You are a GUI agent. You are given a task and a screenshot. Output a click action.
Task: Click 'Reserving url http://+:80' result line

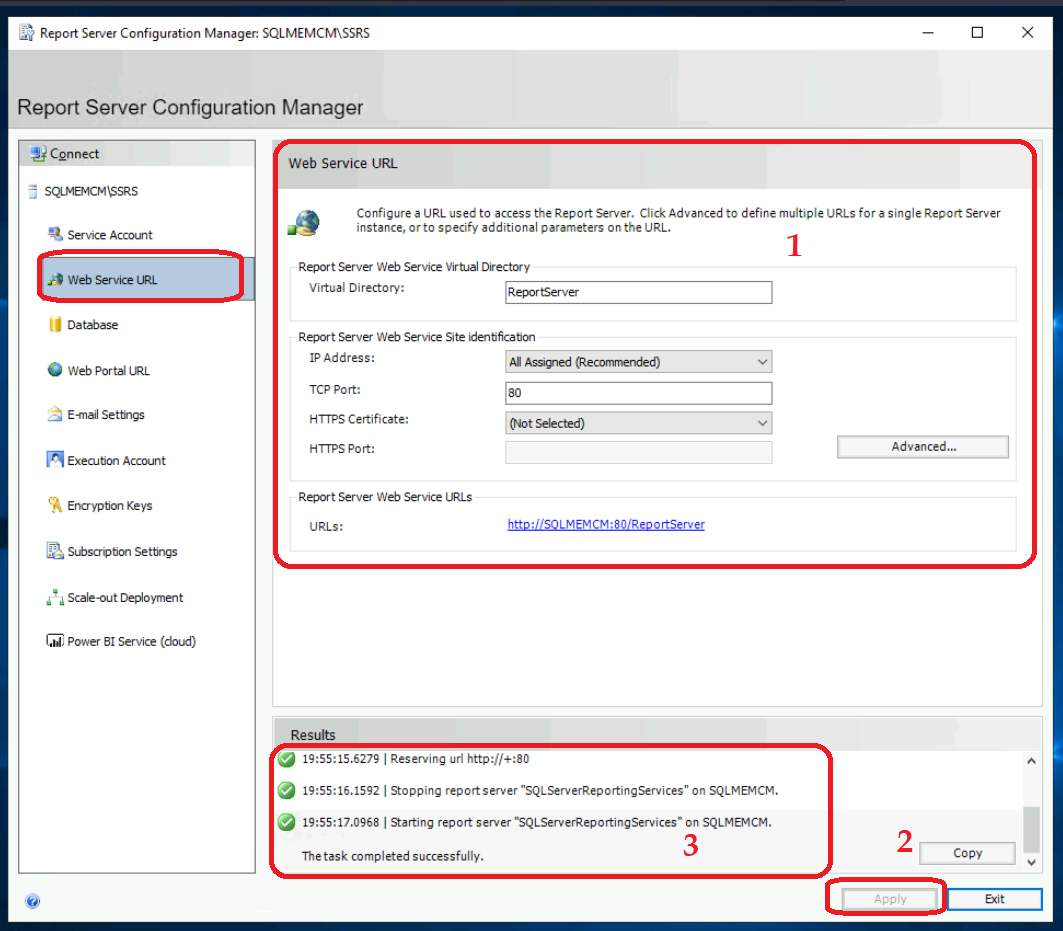point(416,759)
